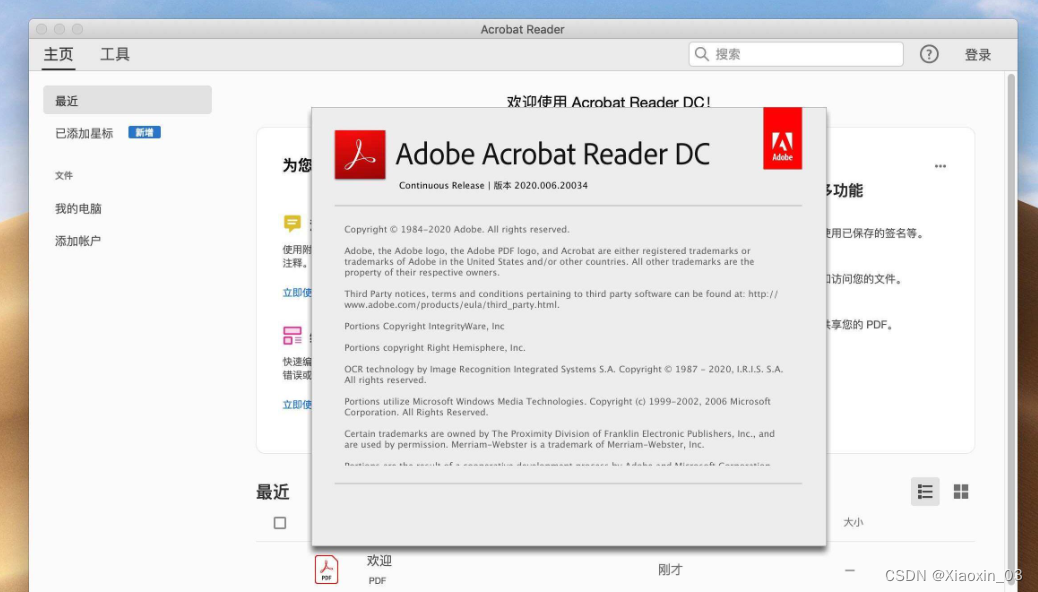This screenshot has width=1038, height=592.
Task: Open the three-dots more options menu
Action: (x=940, y=166)
